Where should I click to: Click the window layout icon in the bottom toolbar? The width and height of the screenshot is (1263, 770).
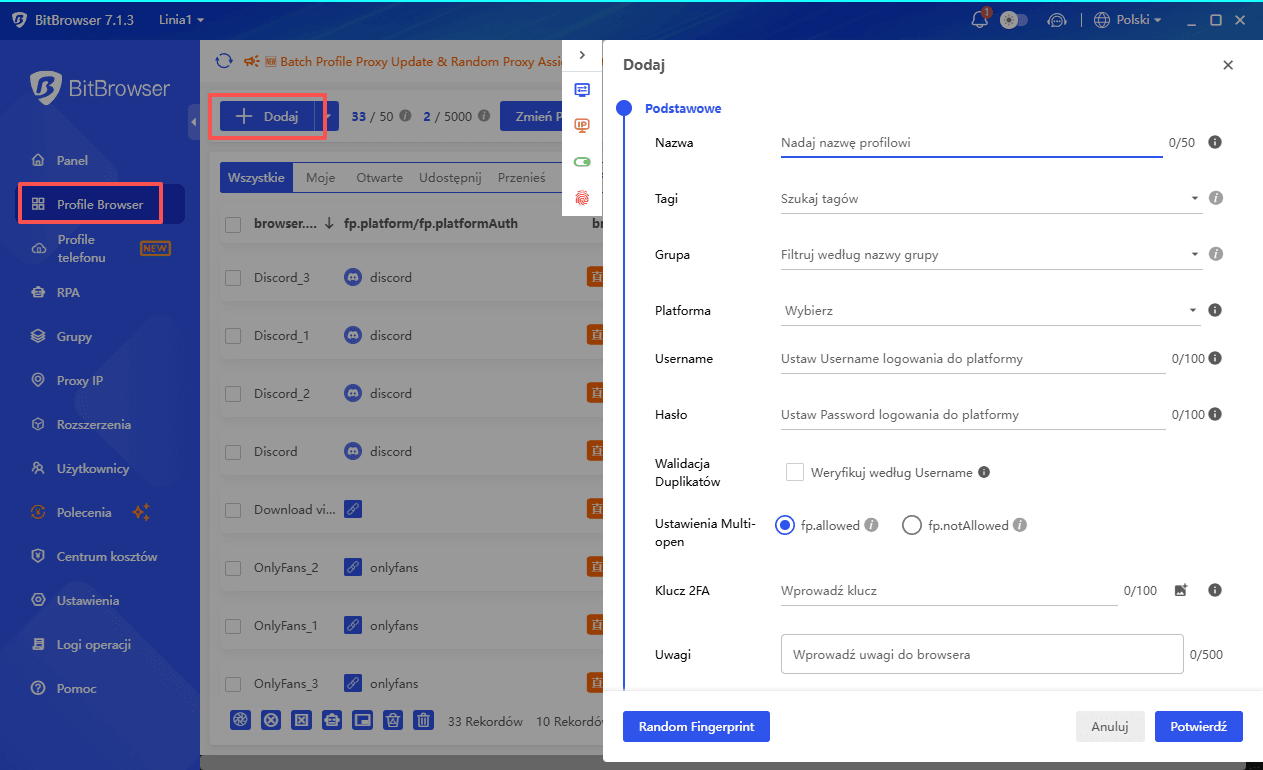point(362,720)
